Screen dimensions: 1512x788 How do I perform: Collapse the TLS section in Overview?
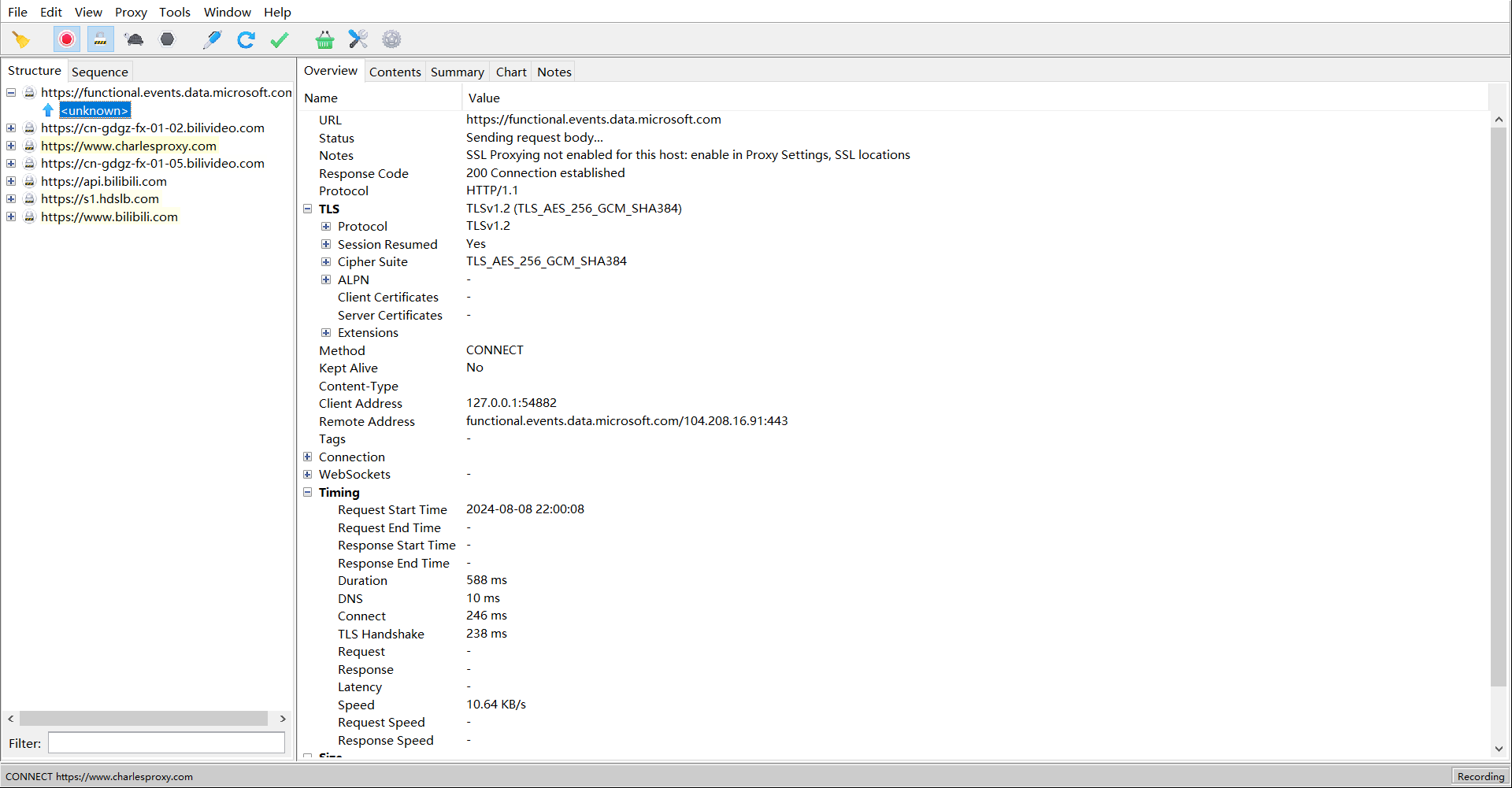pos(308,209)
